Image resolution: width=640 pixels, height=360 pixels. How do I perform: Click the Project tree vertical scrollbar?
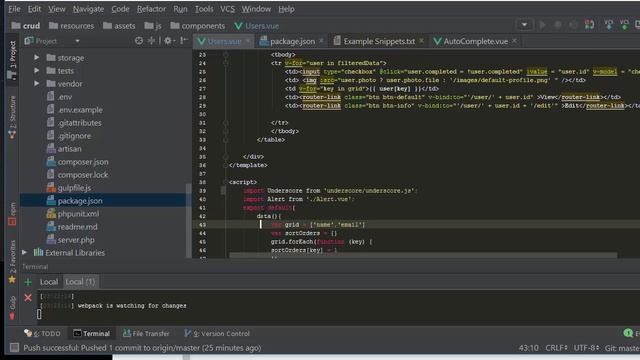tap(189, 220)
